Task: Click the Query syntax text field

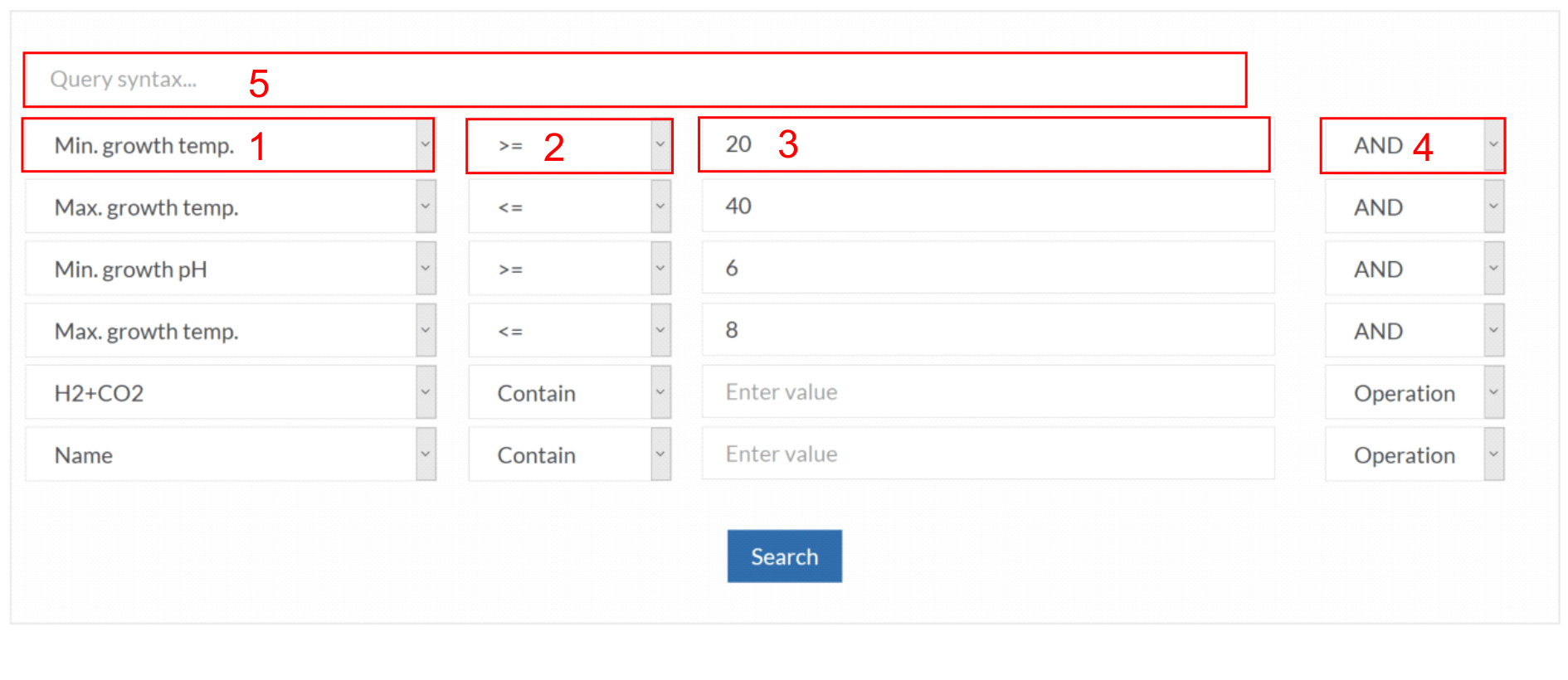Action: (x=635, y=80)
